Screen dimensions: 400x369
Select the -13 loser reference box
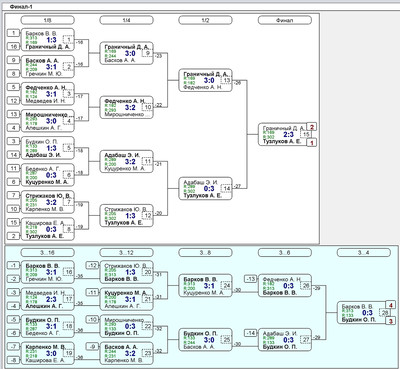point(251,279)
